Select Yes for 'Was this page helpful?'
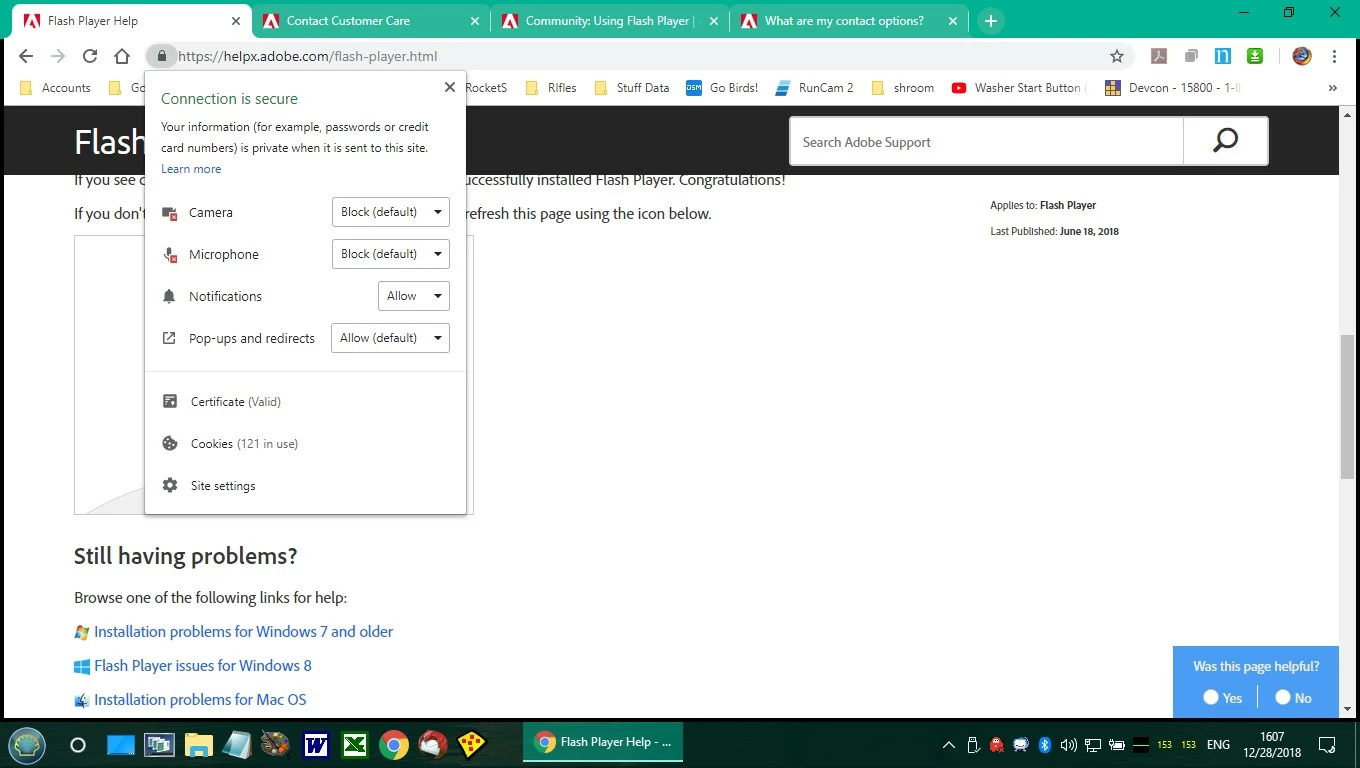Image resolution: width=1360 pixels, height=768 pixels. click(1211, 697)
